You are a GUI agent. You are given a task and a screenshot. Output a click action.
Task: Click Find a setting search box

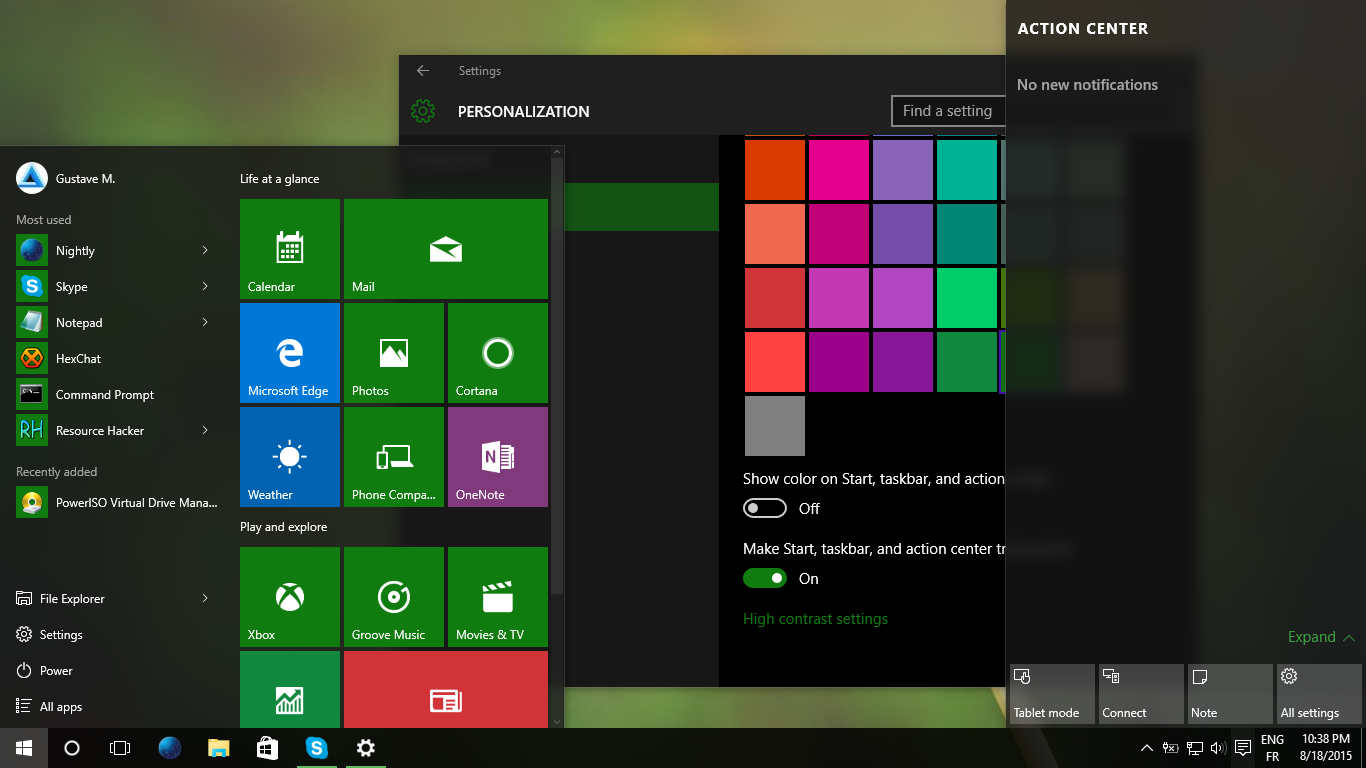click(948, 111)
